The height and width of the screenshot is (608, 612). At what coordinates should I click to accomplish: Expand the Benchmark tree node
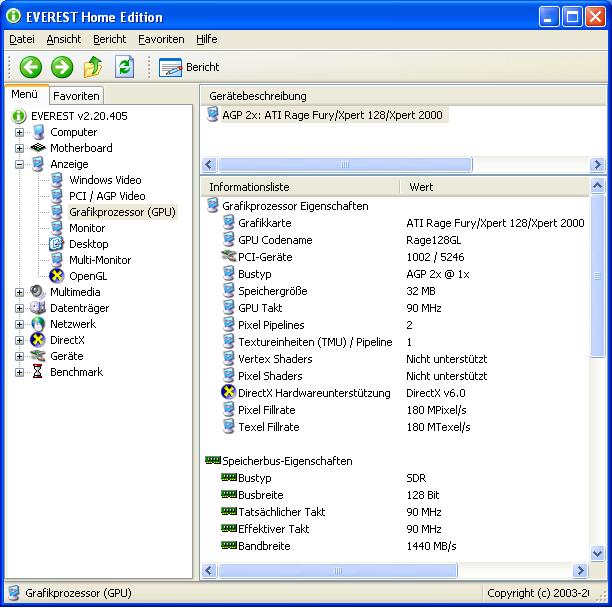[x=19, y=372]
